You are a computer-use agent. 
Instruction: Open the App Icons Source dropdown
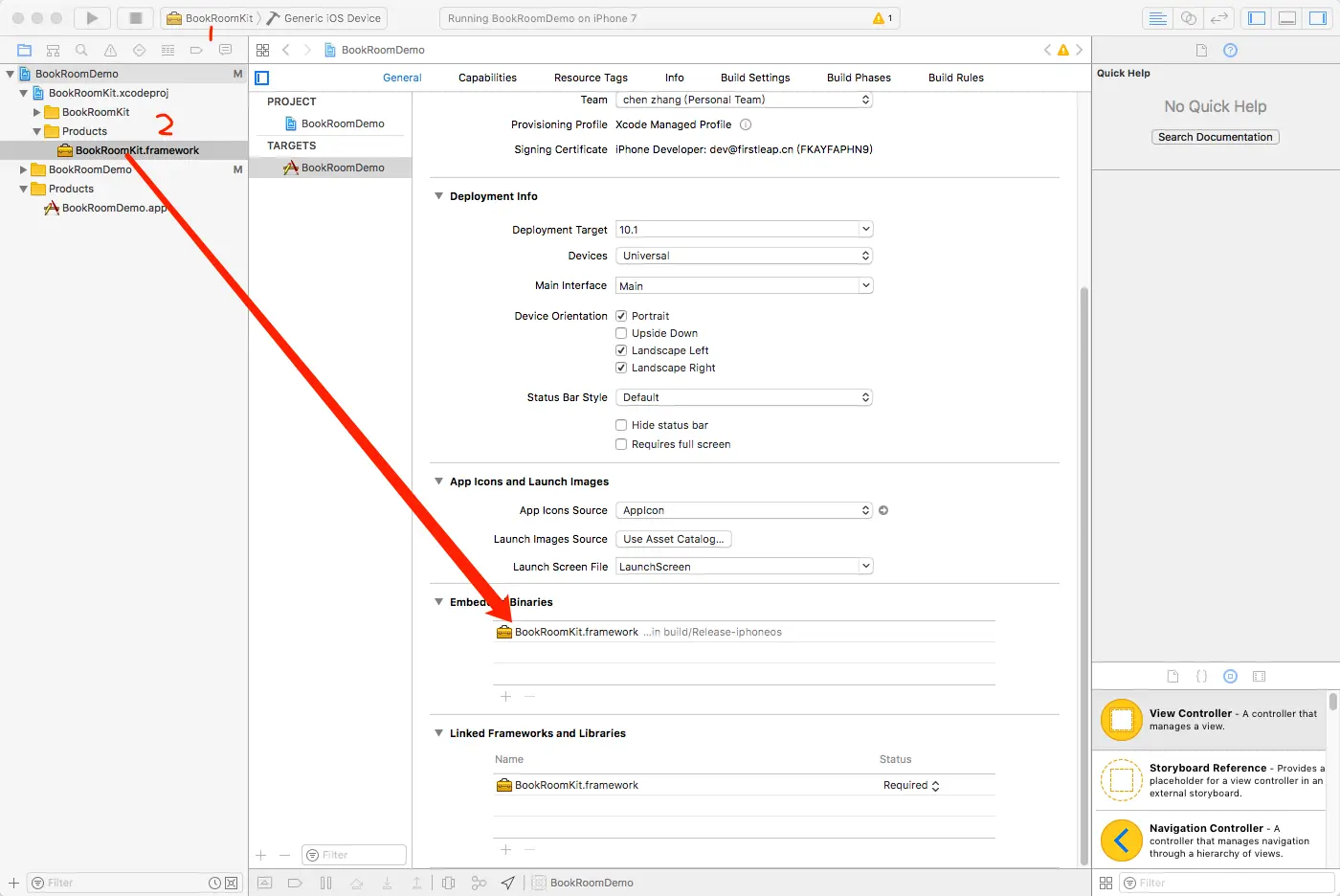tap(744, 510)
